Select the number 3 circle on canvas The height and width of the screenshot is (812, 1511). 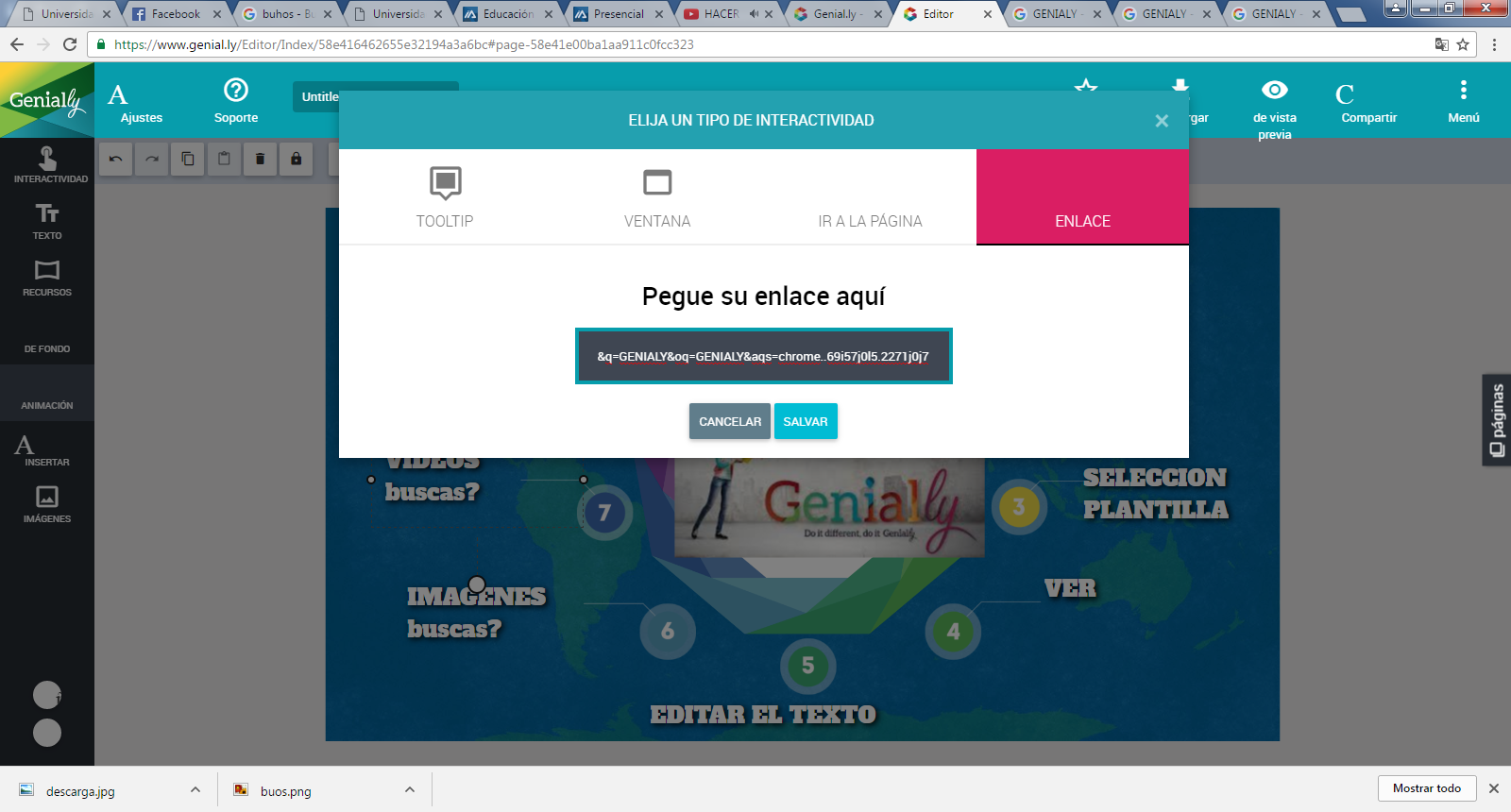1018,507
